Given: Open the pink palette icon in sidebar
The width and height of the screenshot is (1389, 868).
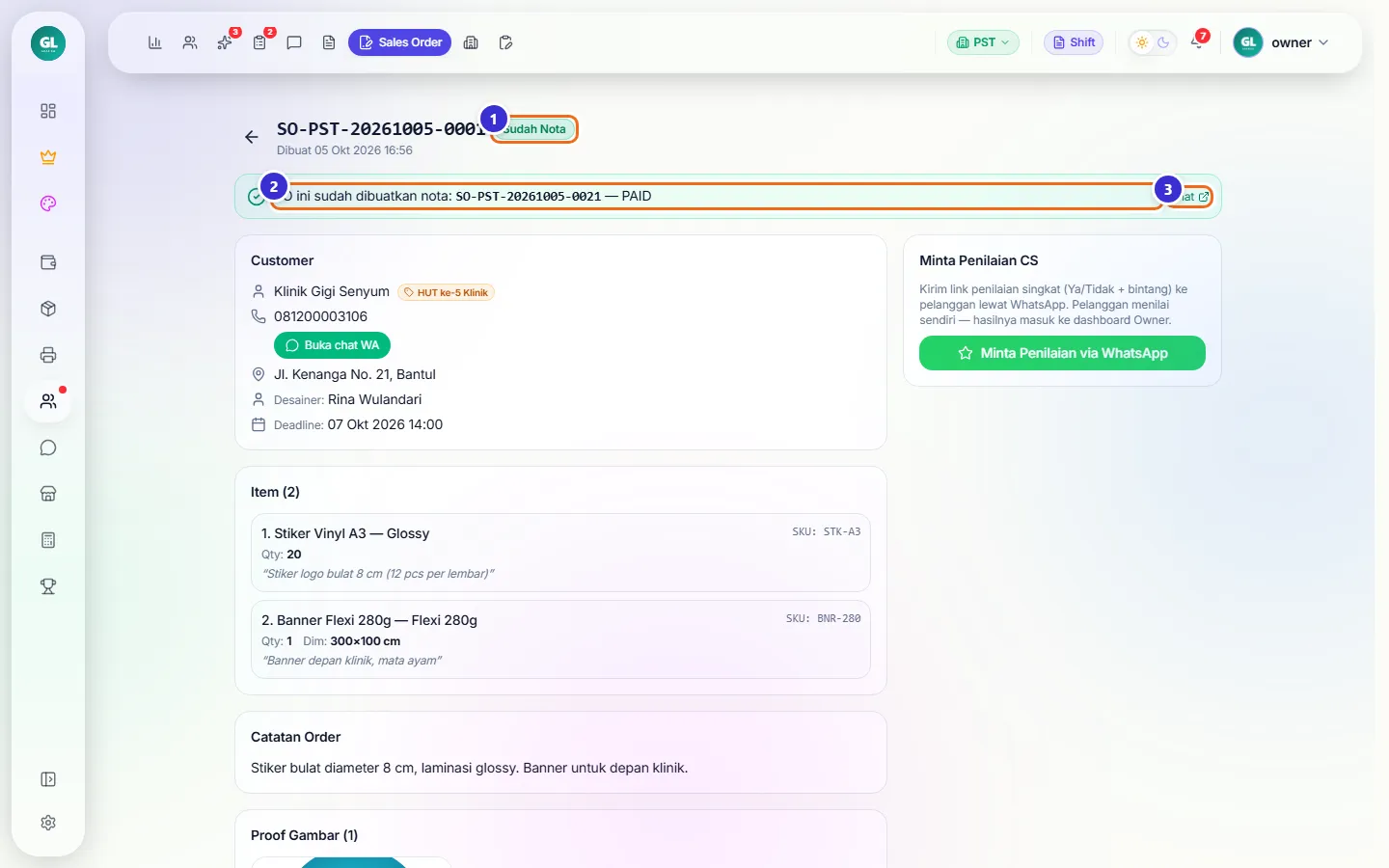Looking at the screenshot, I should click(48, 203).
